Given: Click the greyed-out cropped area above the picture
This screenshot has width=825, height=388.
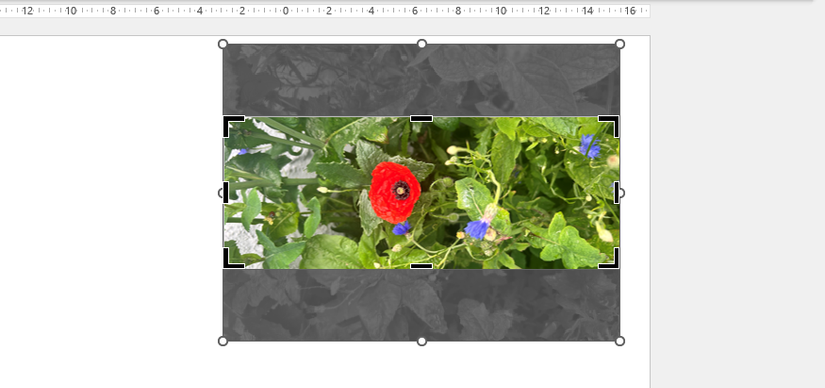Looking at the screenshot, I should (421, 80).
